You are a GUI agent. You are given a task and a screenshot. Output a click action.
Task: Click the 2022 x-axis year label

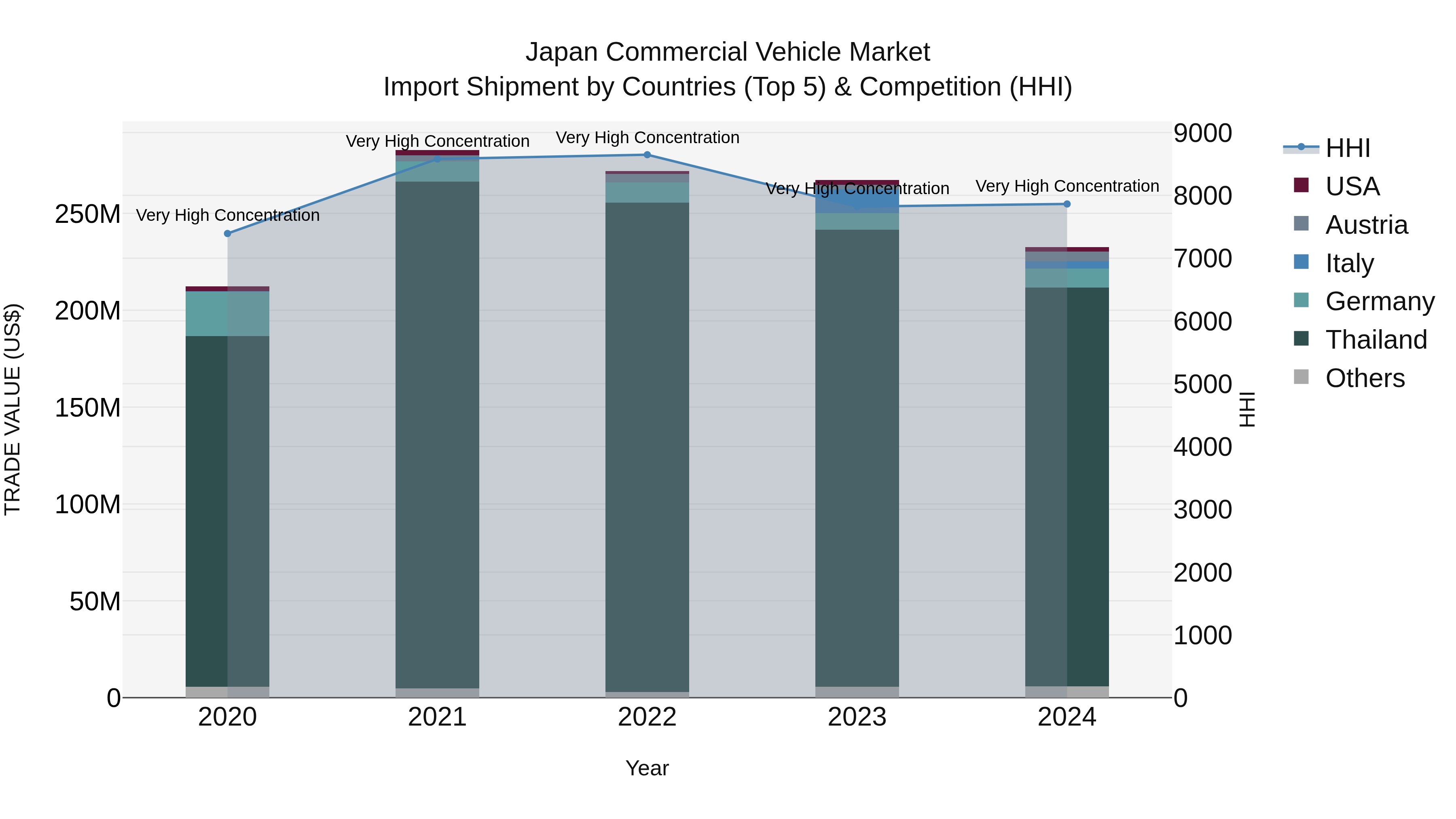(647, 717)
